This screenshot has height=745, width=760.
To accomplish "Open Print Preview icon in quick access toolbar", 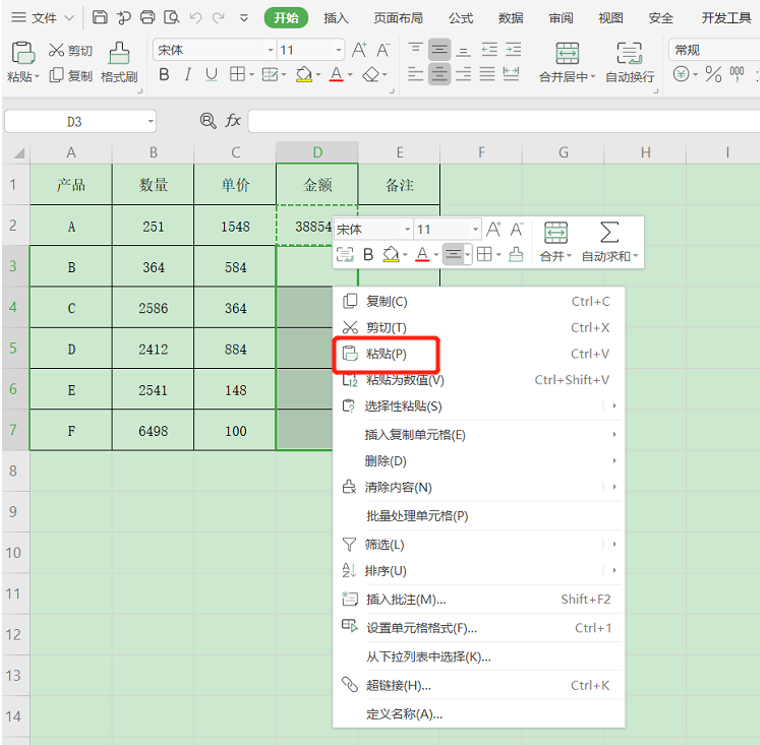I will coord(171,17).
